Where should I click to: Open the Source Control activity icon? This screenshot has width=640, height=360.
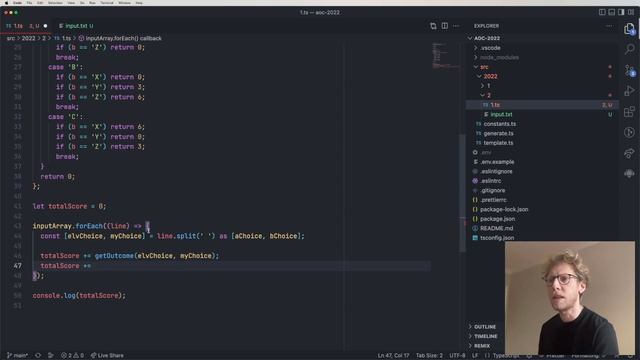coord(629,70)
